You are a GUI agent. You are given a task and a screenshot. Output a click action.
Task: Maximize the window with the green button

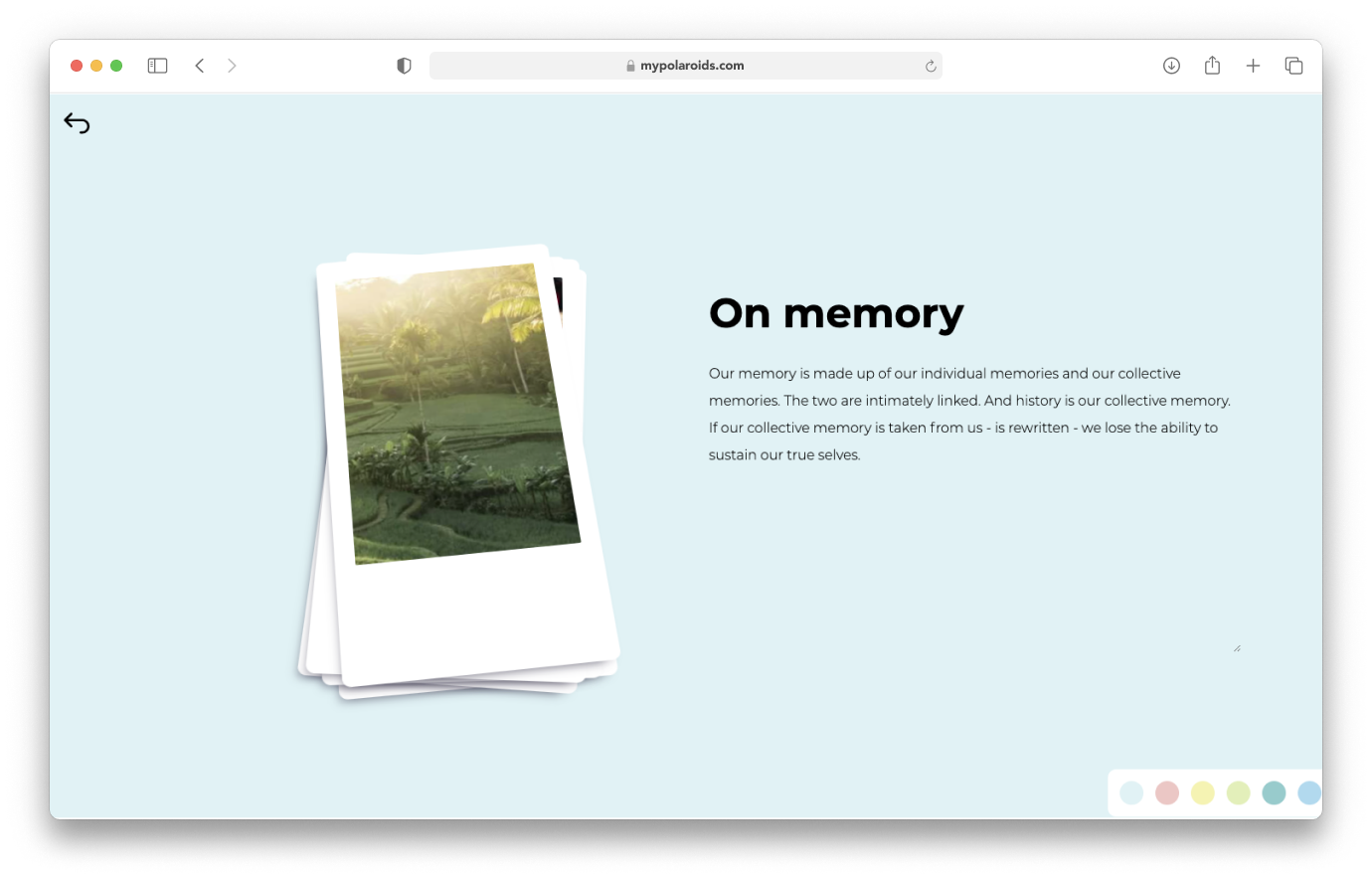pyautogui.click(x=116, y=66)
